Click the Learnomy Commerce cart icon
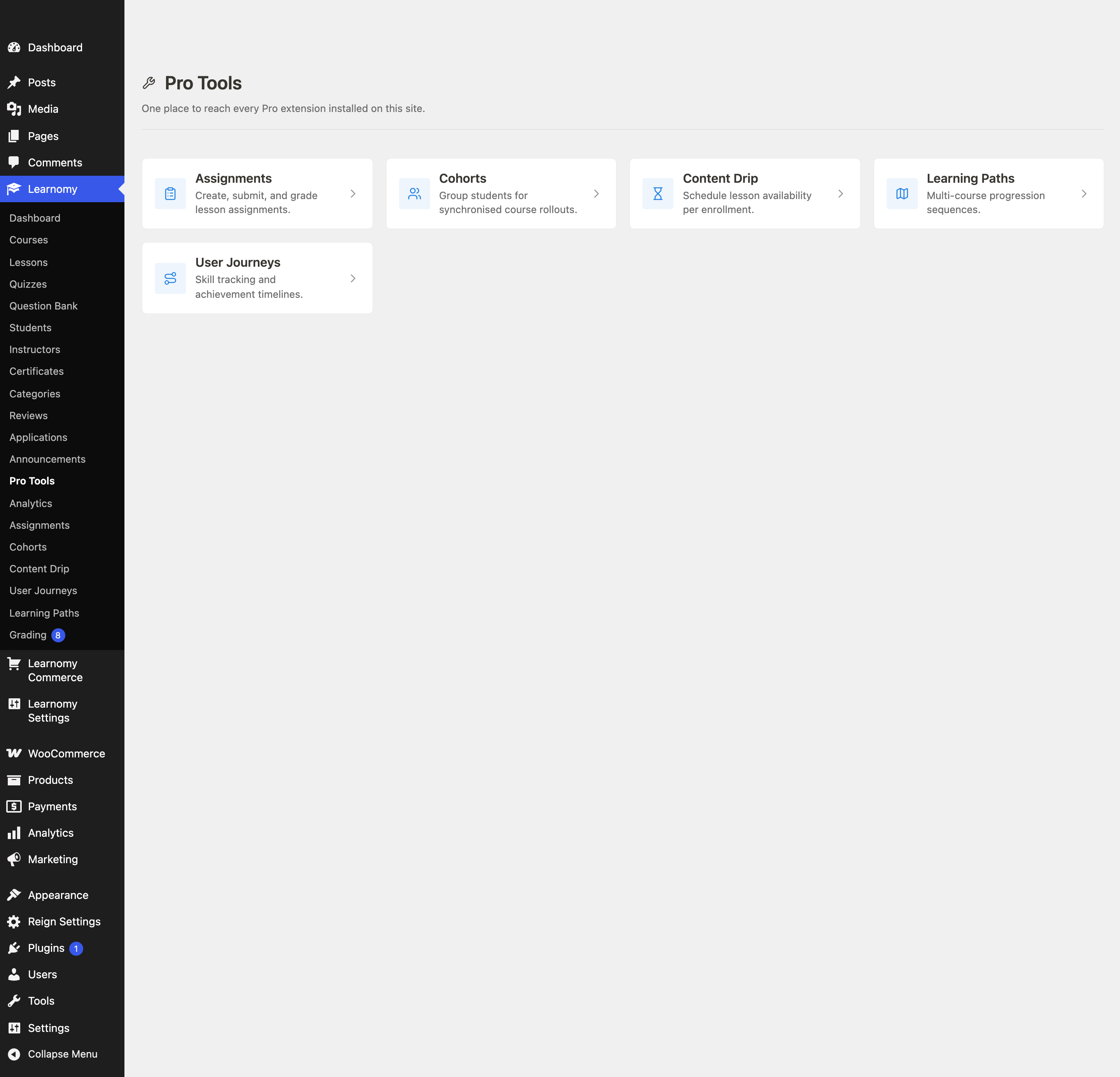 click(14, 663)
